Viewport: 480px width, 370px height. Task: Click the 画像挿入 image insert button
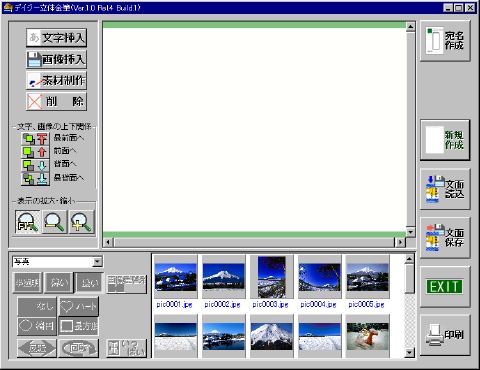point(56,59)
